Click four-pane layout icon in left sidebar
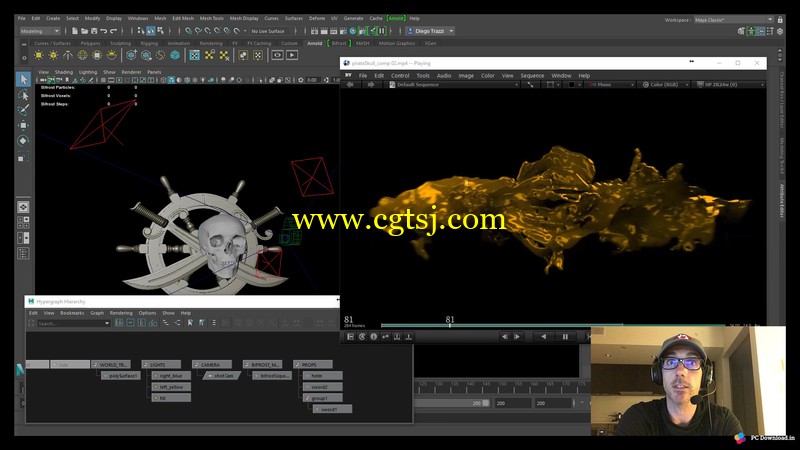The image size is (800, 450). pyautogui.click(x=23, y=222)
